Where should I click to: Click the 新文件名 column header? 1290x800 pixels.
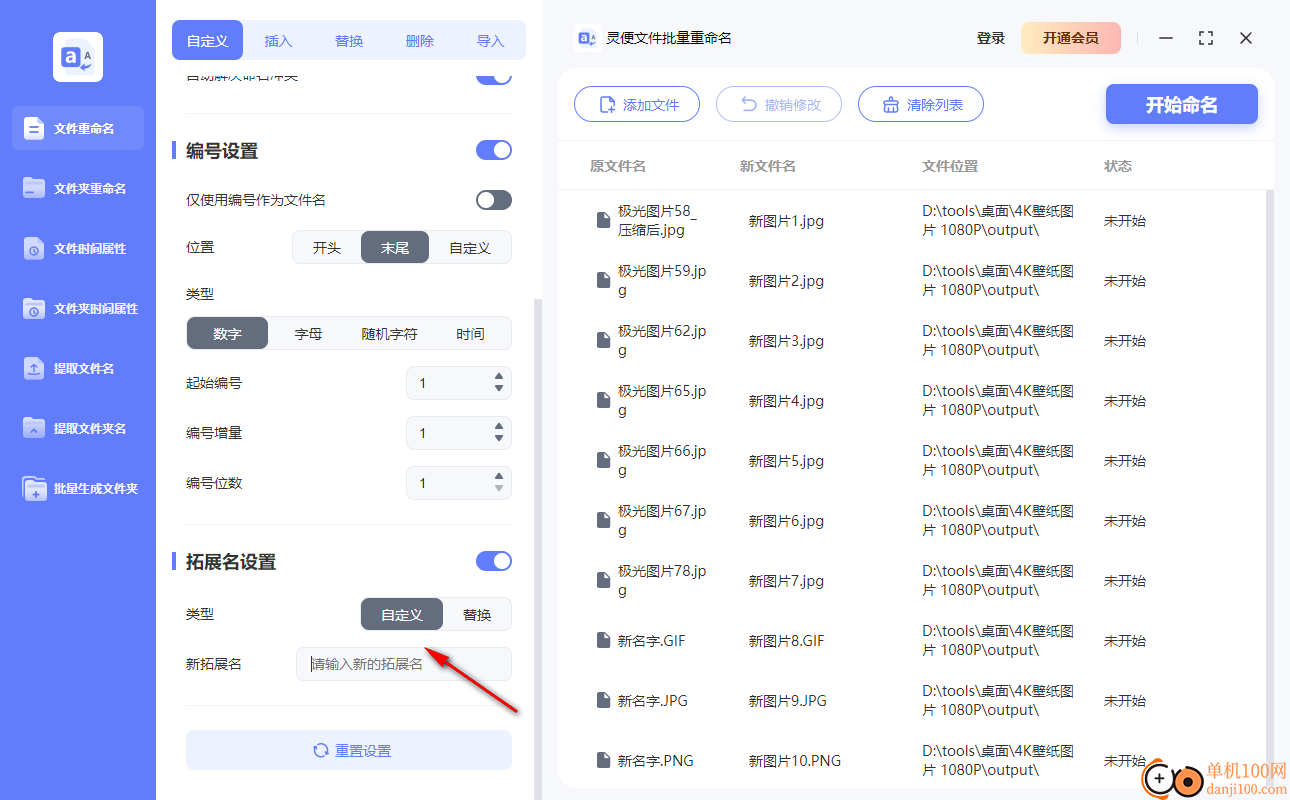pyautogui.click(x=768, y=166)
